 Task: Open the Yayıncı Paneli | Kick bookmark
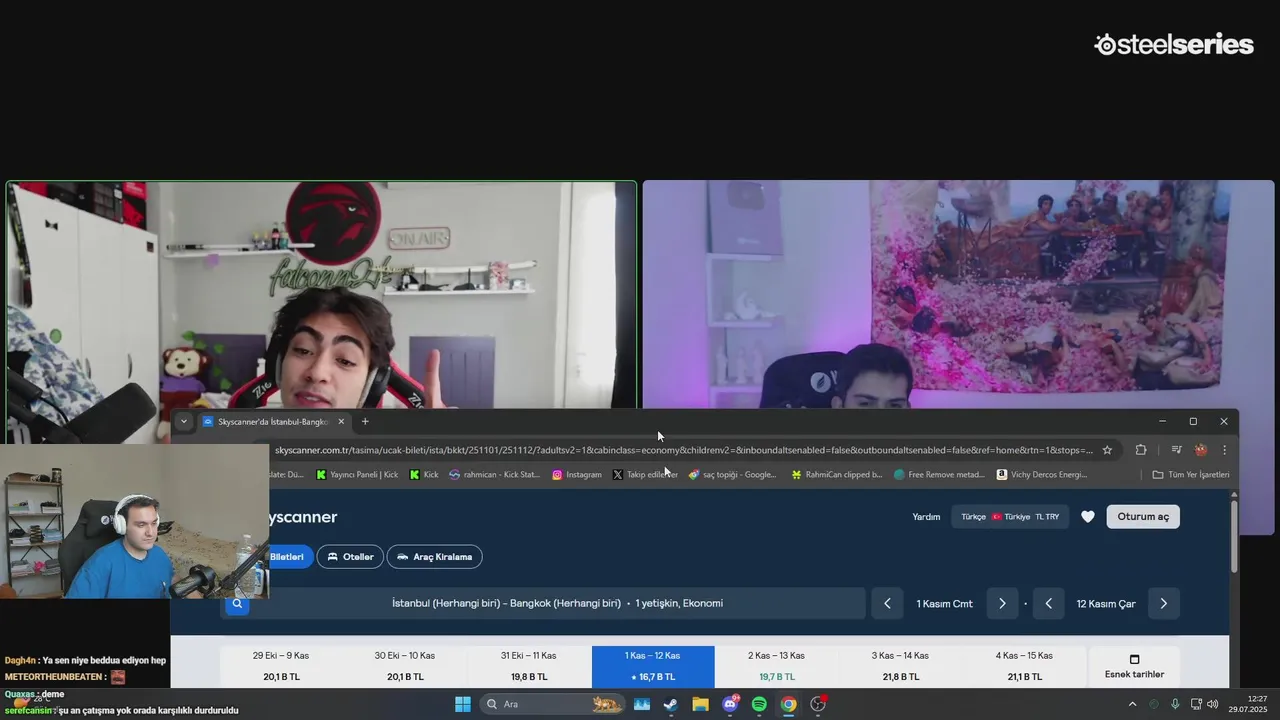(x=357, y=475)
